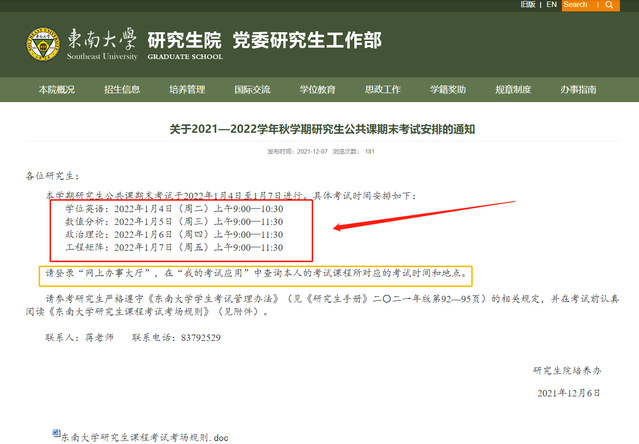Screen dimensions: 639x444
Task: Expand the 学位教育 navigation item
Action: click(x=317, y=90)
